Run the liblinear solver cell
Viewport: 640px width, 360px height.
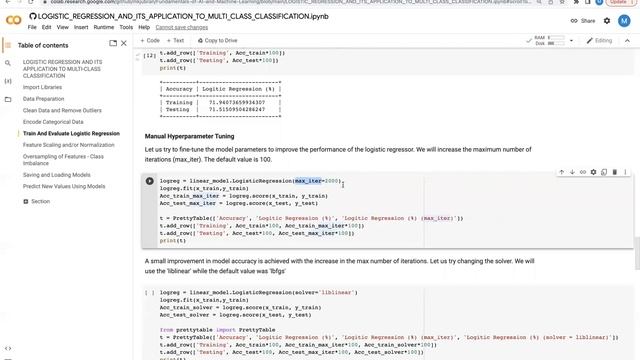tap(150, 293)
